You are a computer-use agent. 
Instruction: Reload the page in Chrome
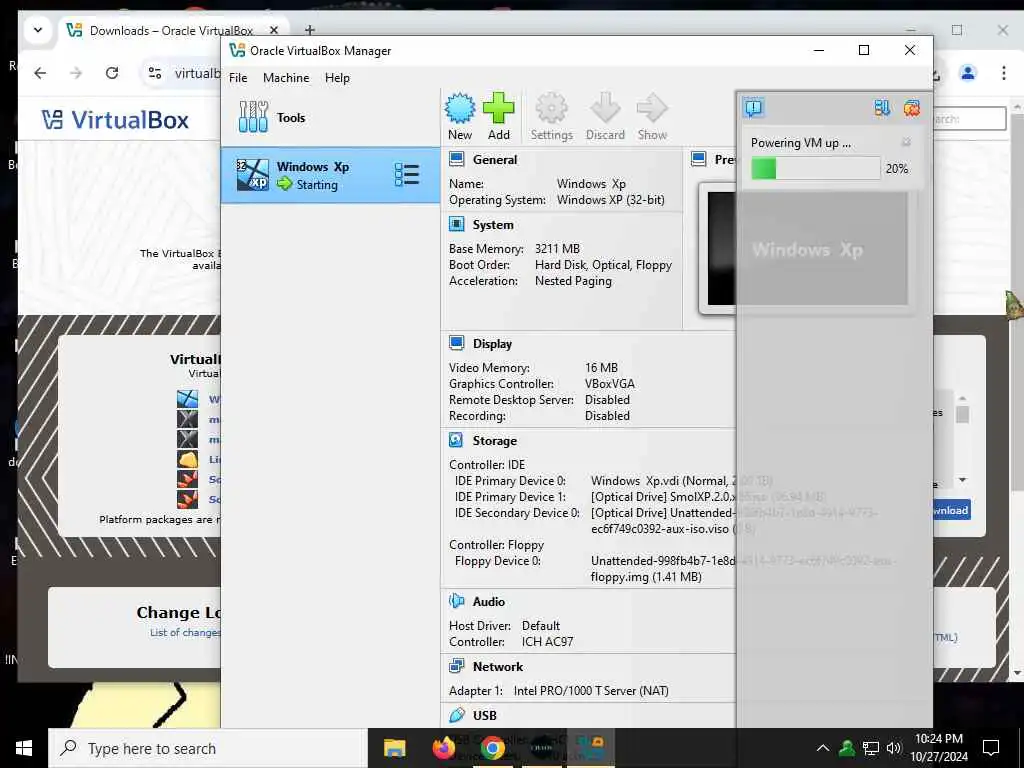[112, 72]
